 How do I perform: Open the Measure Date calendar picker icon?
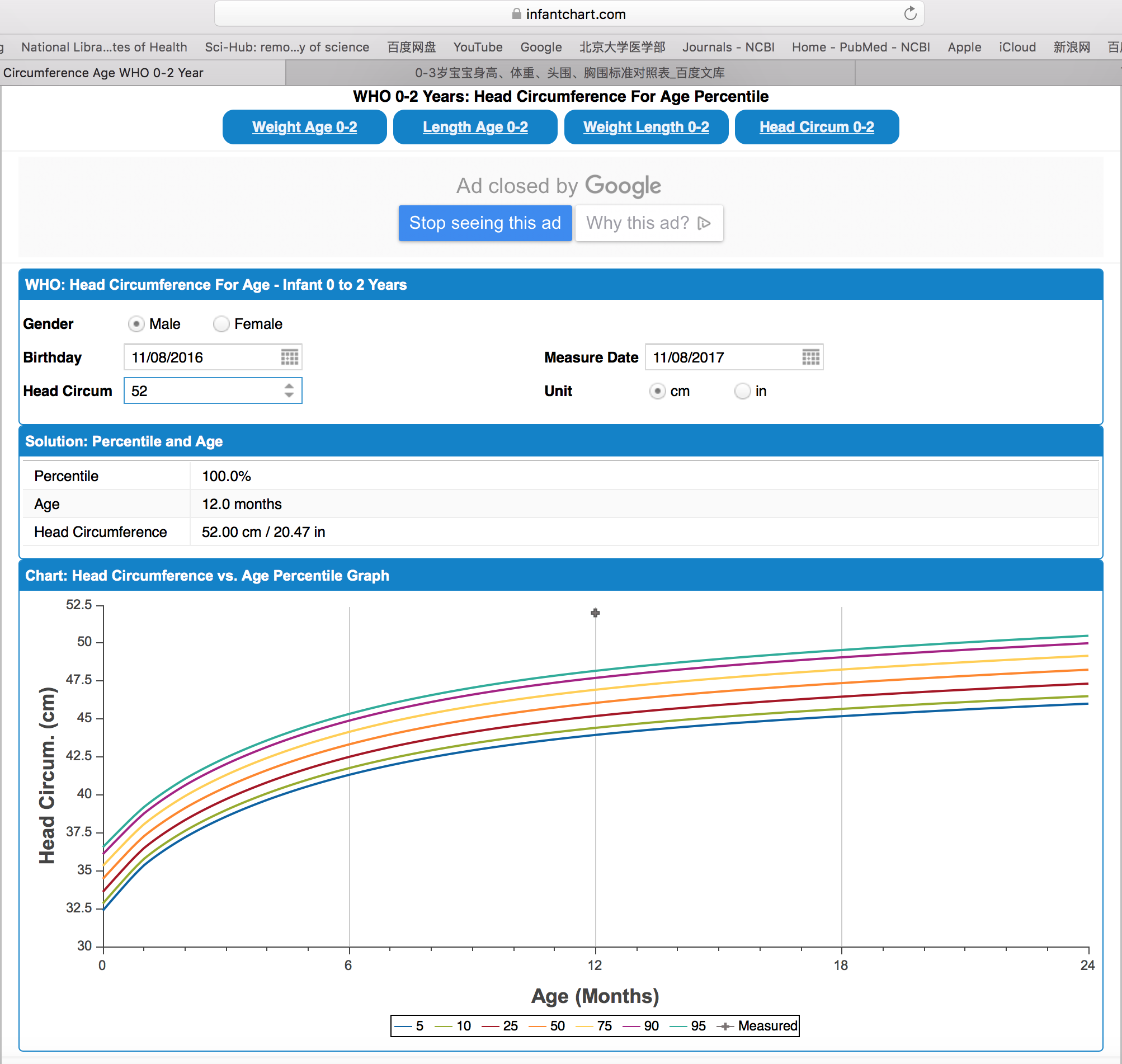tap(811, 357)
